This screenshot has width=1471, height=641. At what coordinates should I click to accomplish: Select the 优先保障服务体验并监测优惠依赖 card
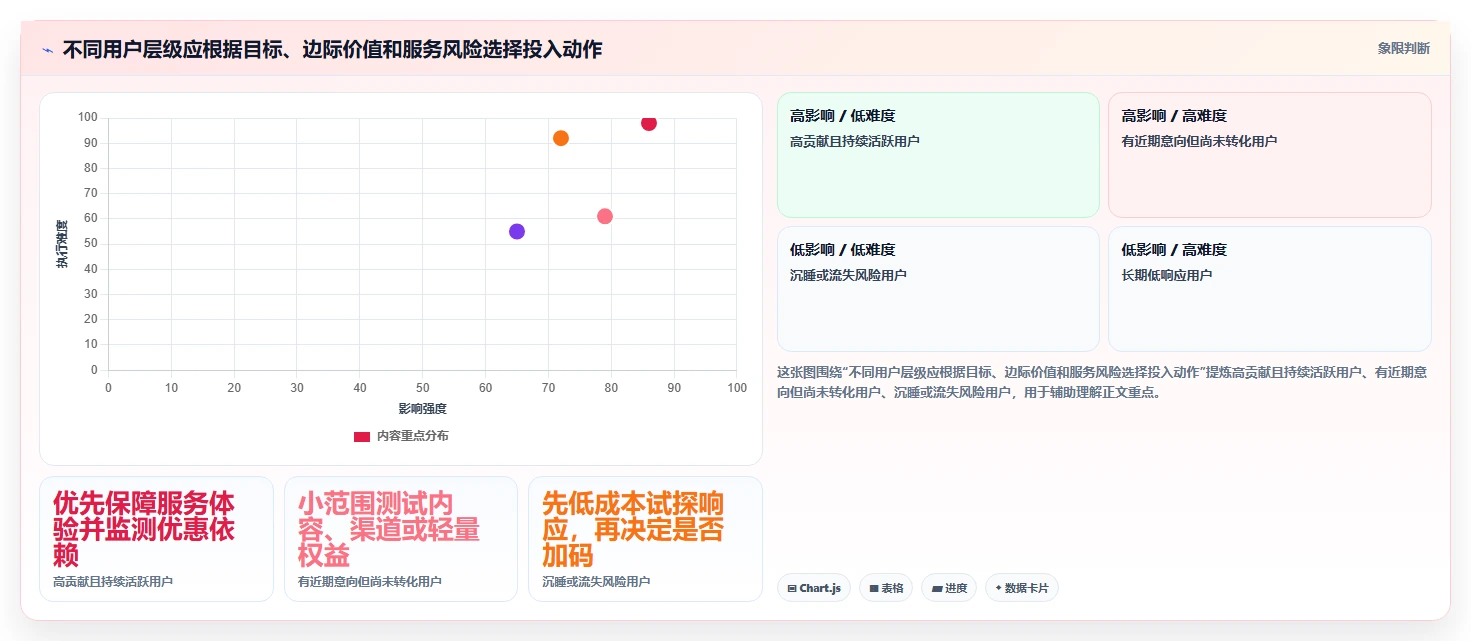pos(156,539)
